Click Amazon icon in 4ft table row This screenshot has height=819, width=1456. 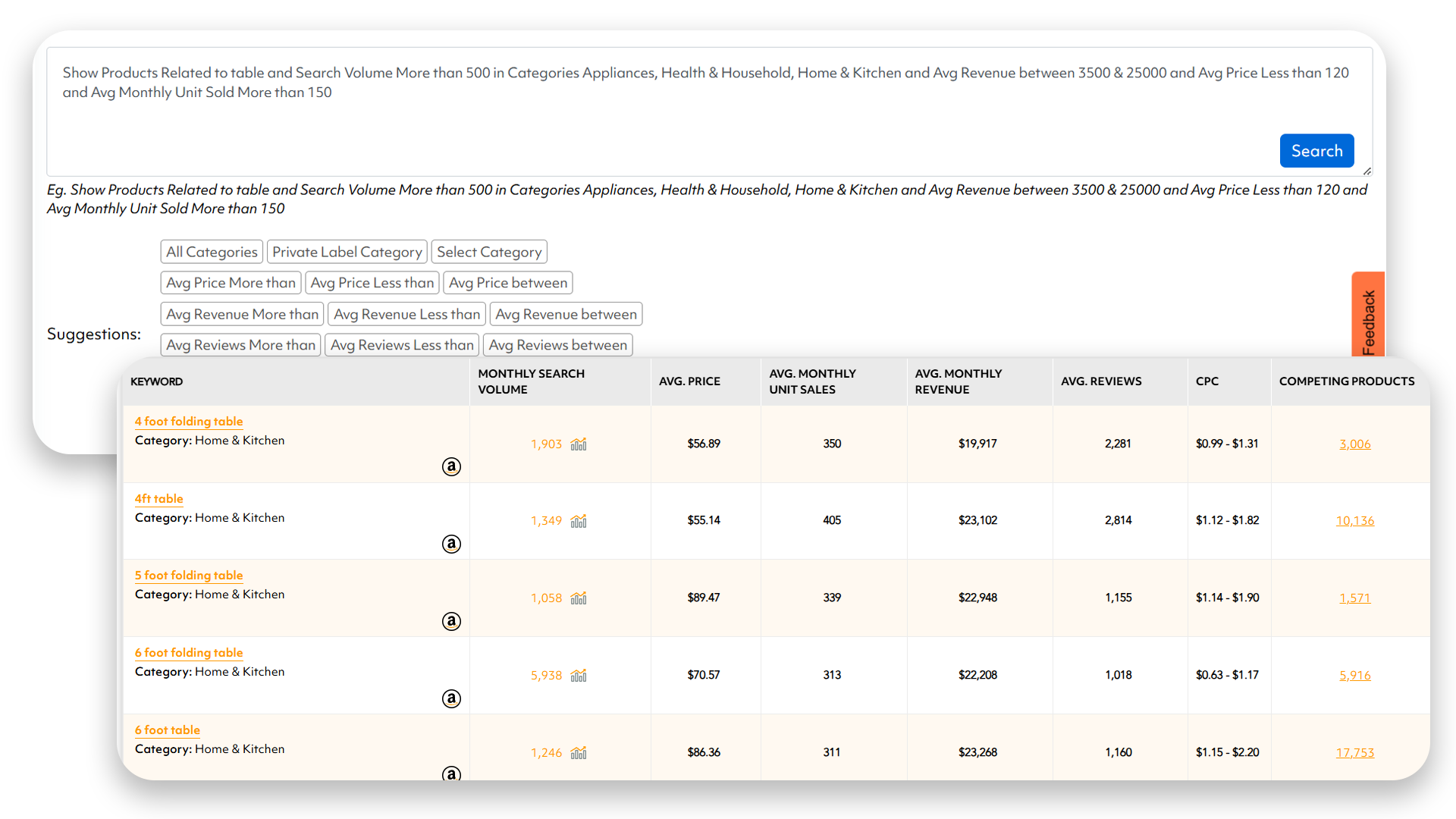pyautogui.click(x=451, y=544)
